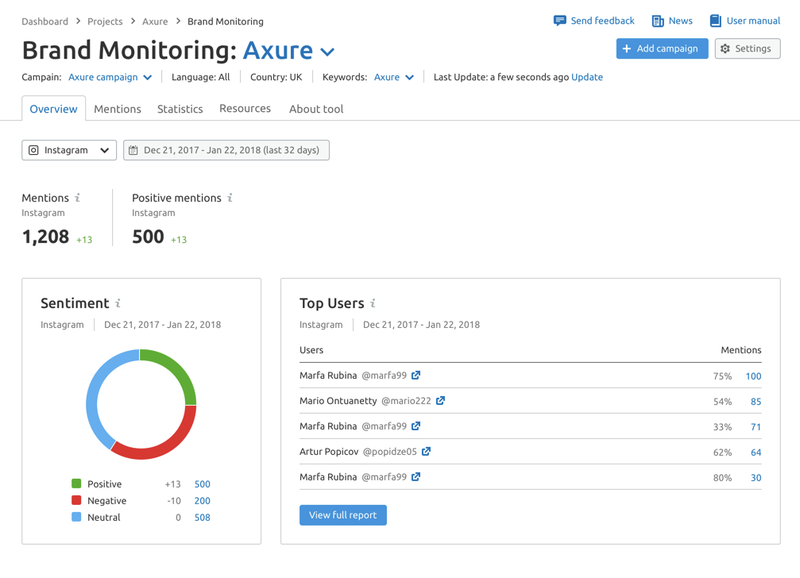Click the plus icon on Add campaign
Image resolution: width=800 pixels, height=578 pixels.
pos(627,48)
